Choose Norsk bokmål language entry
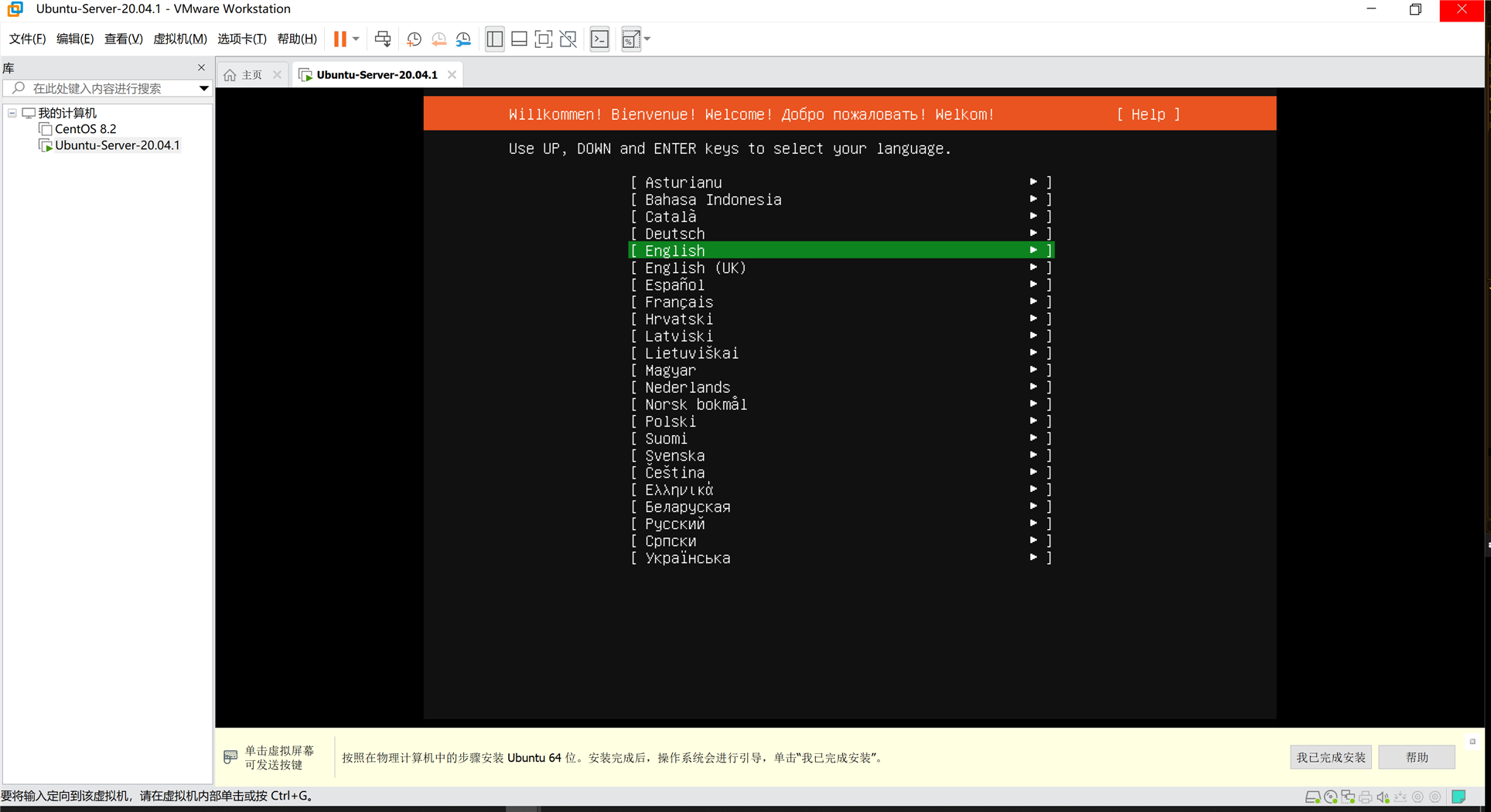Viewport: 1491px width, 812px height. [841, 404]
